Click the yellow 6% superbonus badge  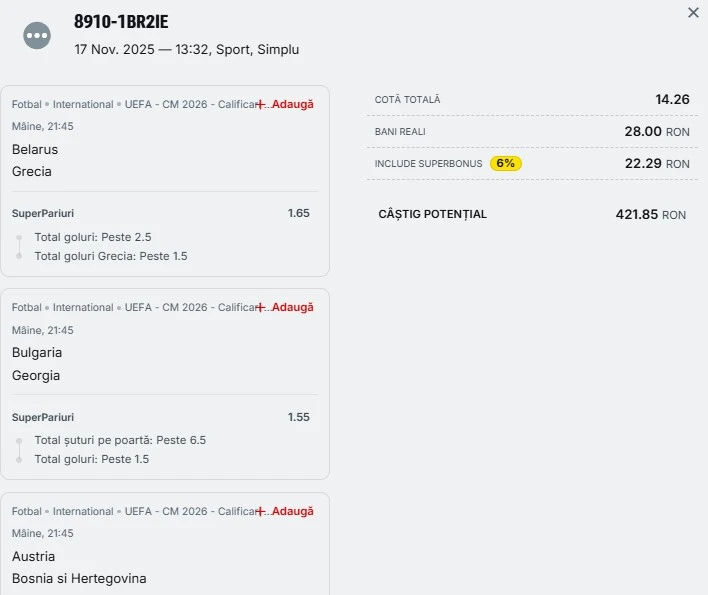506,163
